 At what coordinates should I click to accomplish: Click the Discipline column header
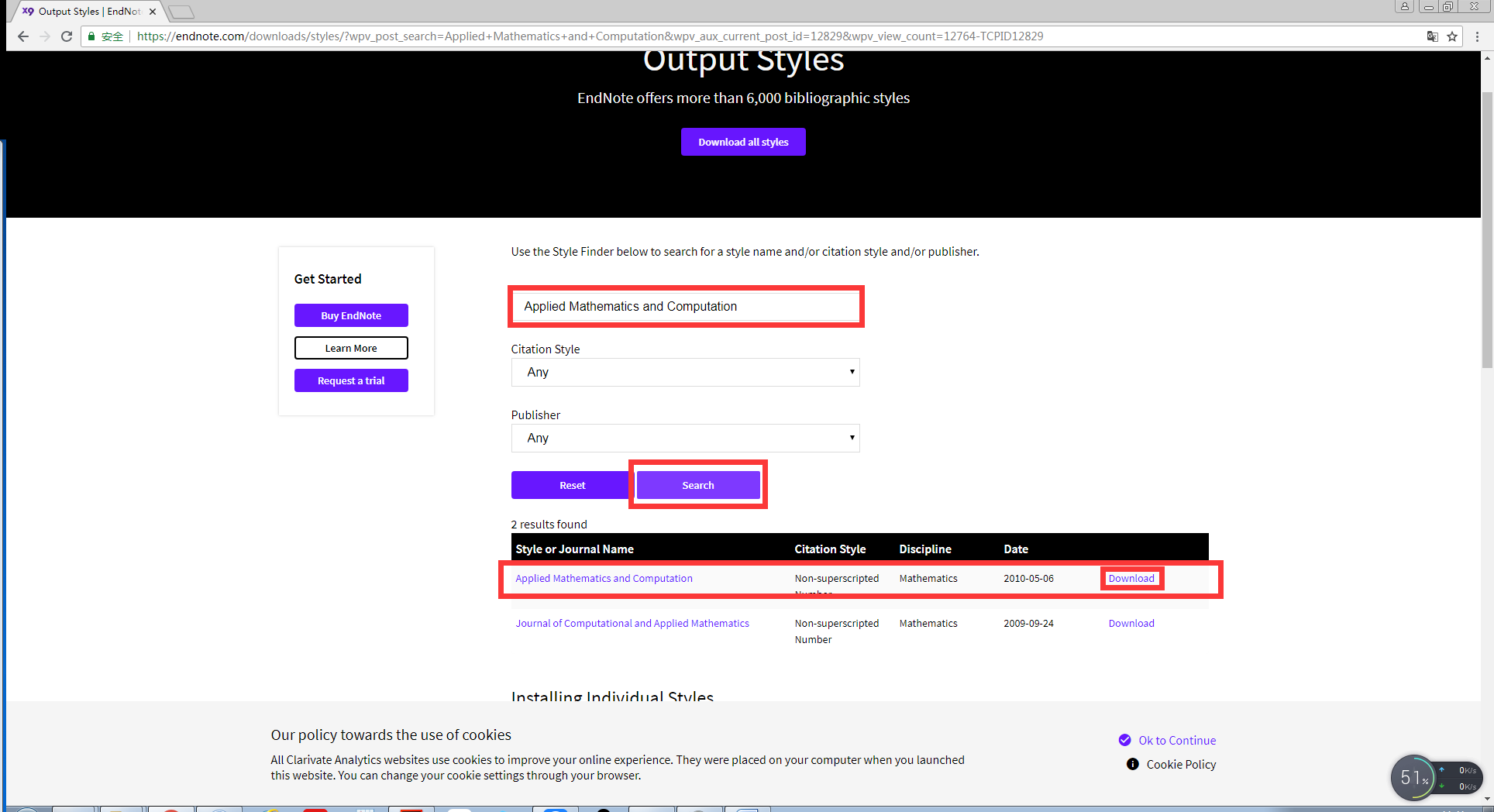click(925, 549)
